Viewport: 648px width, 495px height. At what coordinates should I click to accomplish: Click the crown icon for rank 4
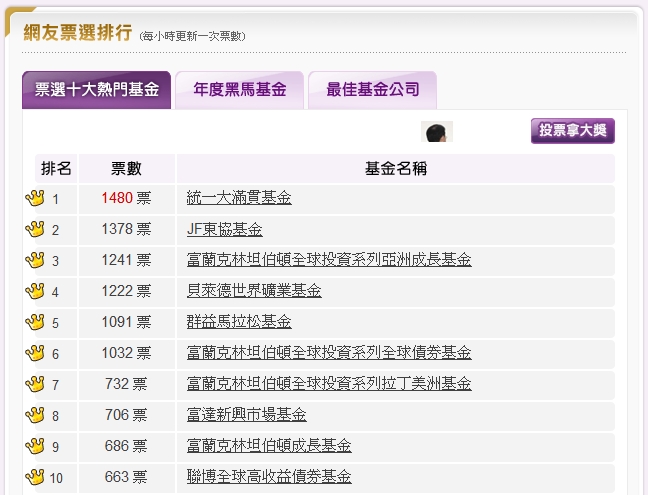tap(35, 291)
